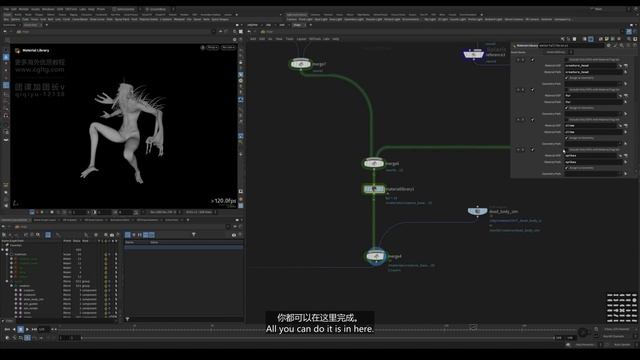Toggle Include Only VOPs checkbox above spikes
The image size is (640, 360).
coord(567,149)
